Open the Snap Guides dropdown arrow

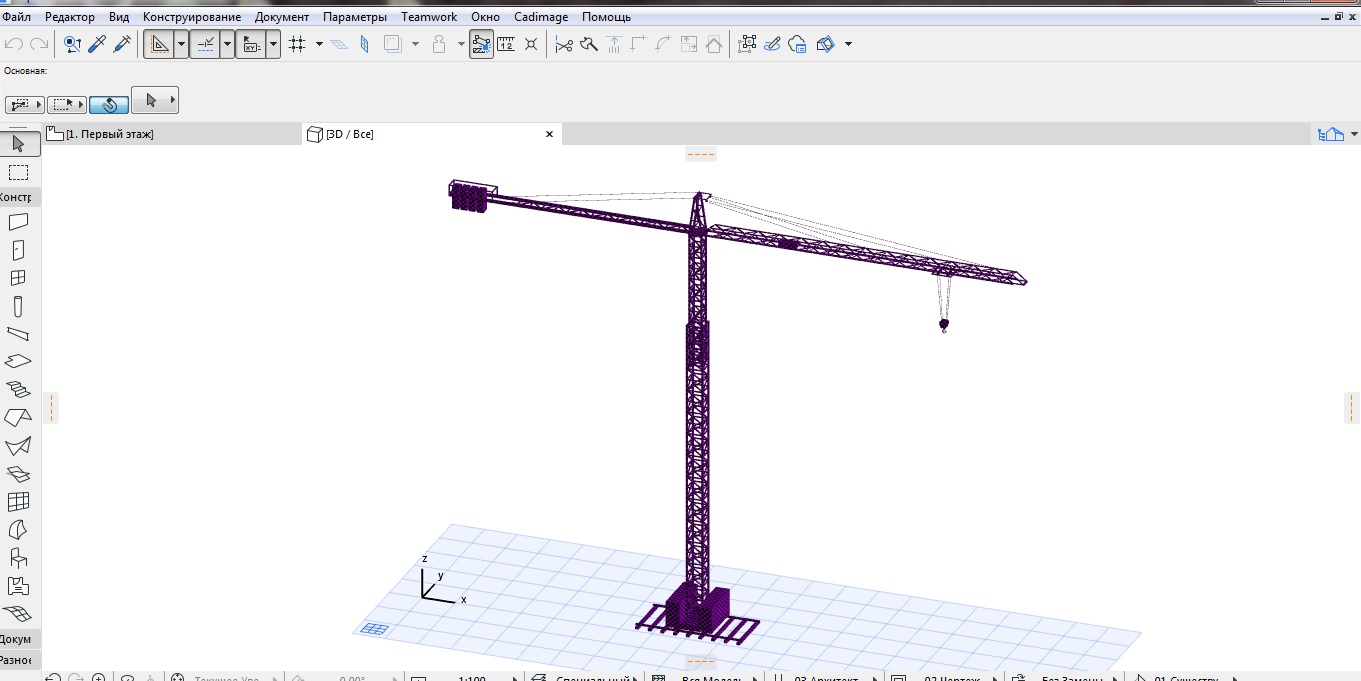[x=227, y=44]
